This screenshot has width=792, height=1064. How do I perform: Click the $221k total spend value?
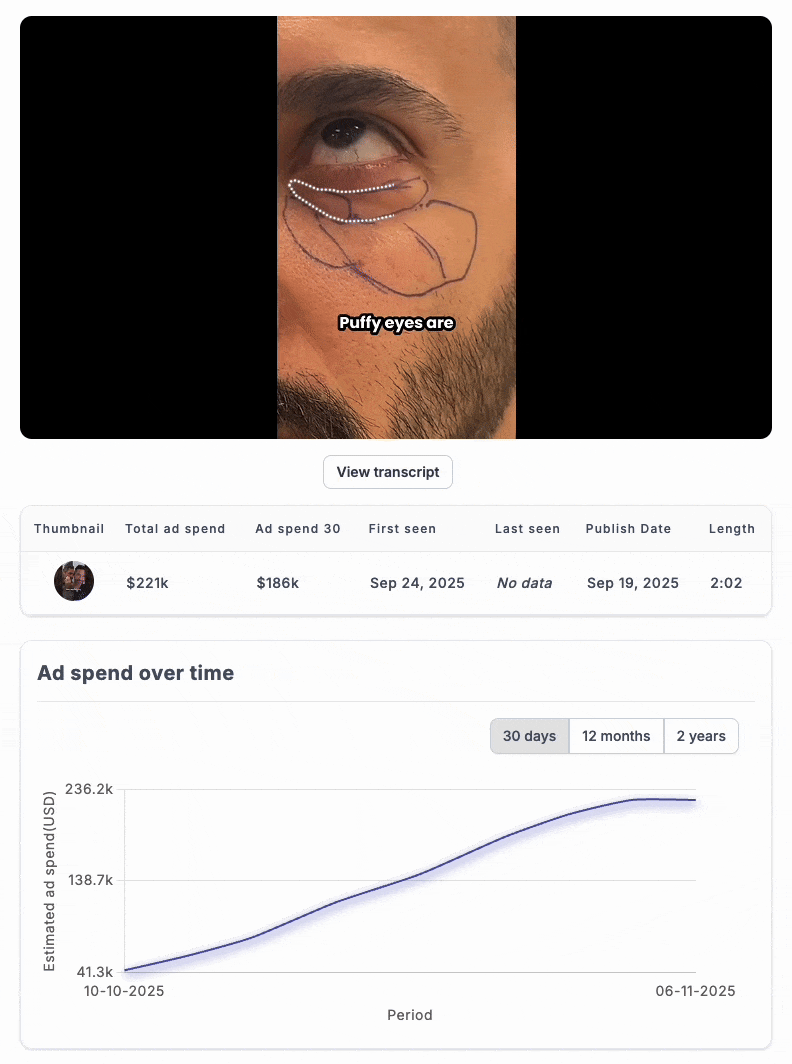coord(147,583)
